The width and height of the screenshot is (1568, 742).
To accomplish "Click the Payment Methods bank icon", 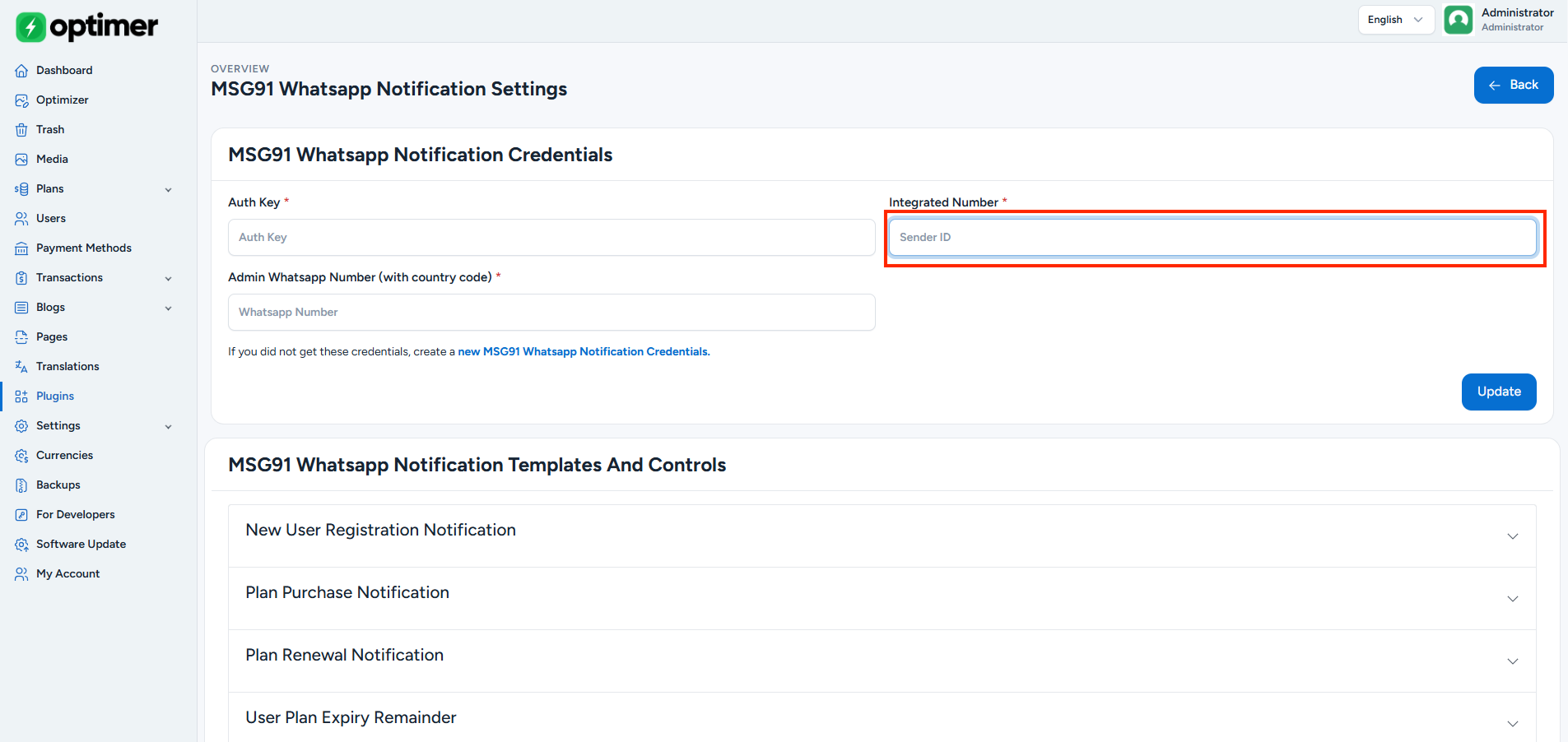I will (x=21, y=248).
